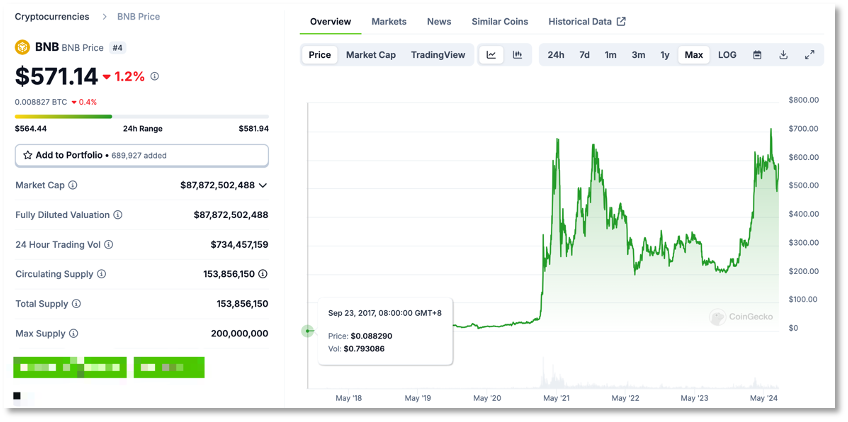Expand chart to fullscreen
The height and width of the screenshot is (422, 848).
coord(810,55)
